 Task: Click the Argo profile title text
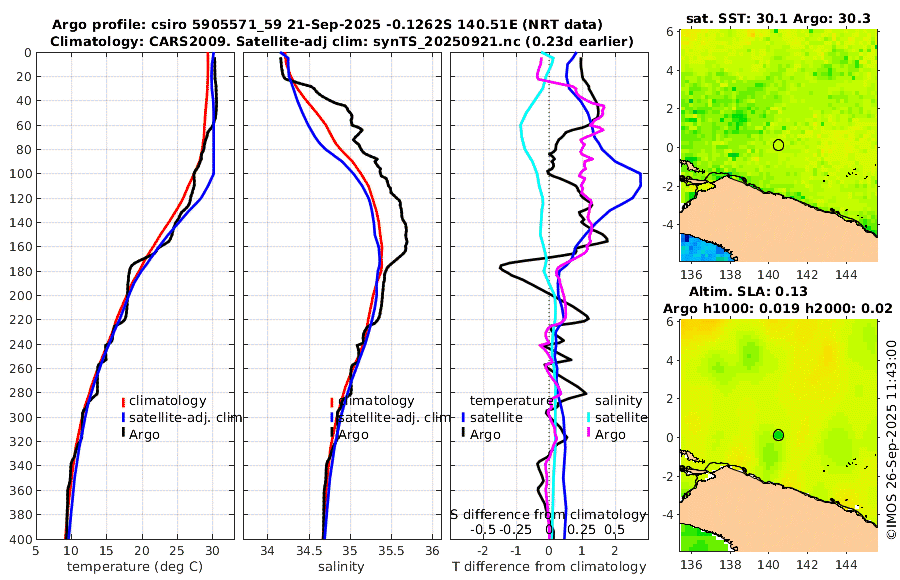click(x=327, y=25)
